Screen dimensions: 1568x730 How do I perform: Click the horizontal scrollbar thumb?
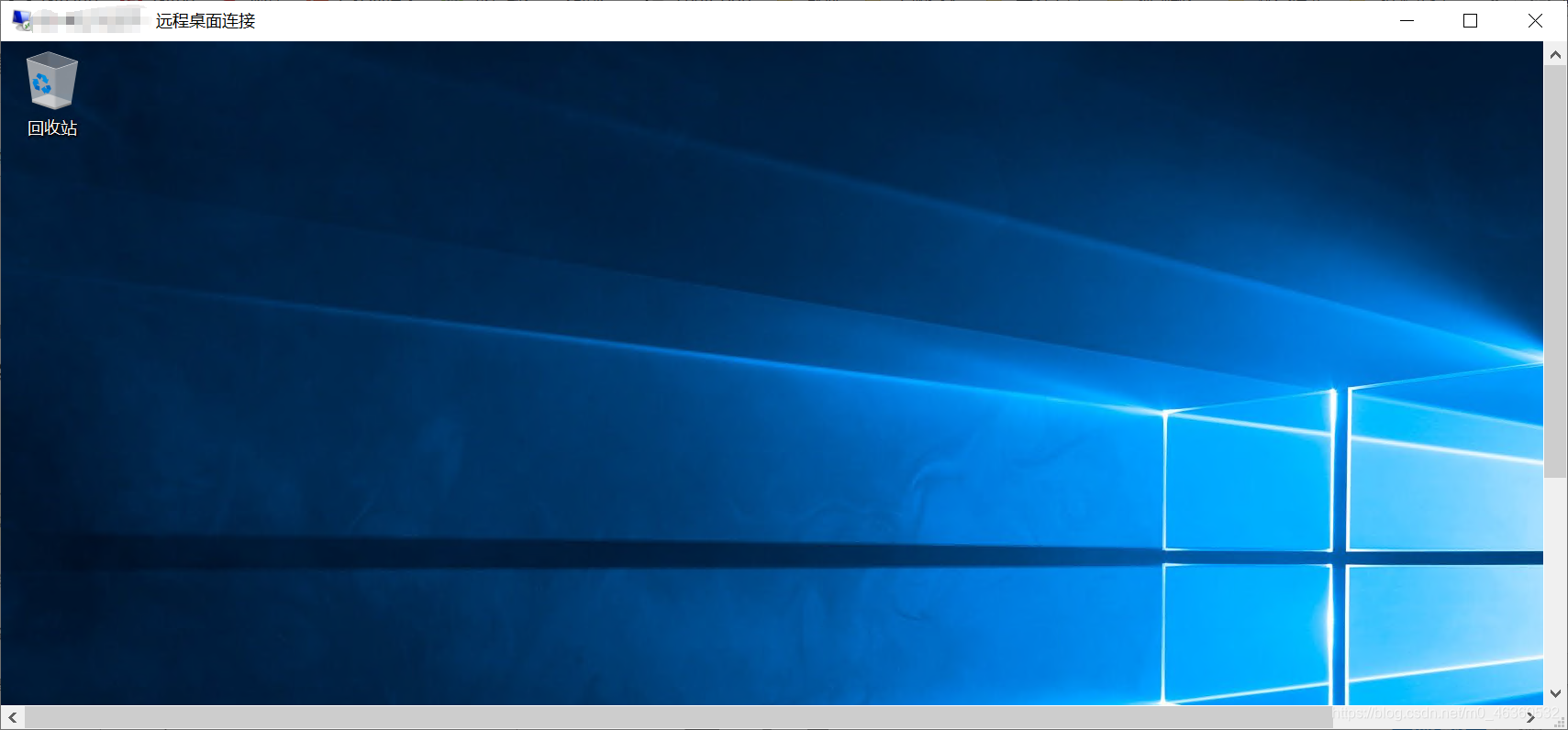click(x=679, y=718)
